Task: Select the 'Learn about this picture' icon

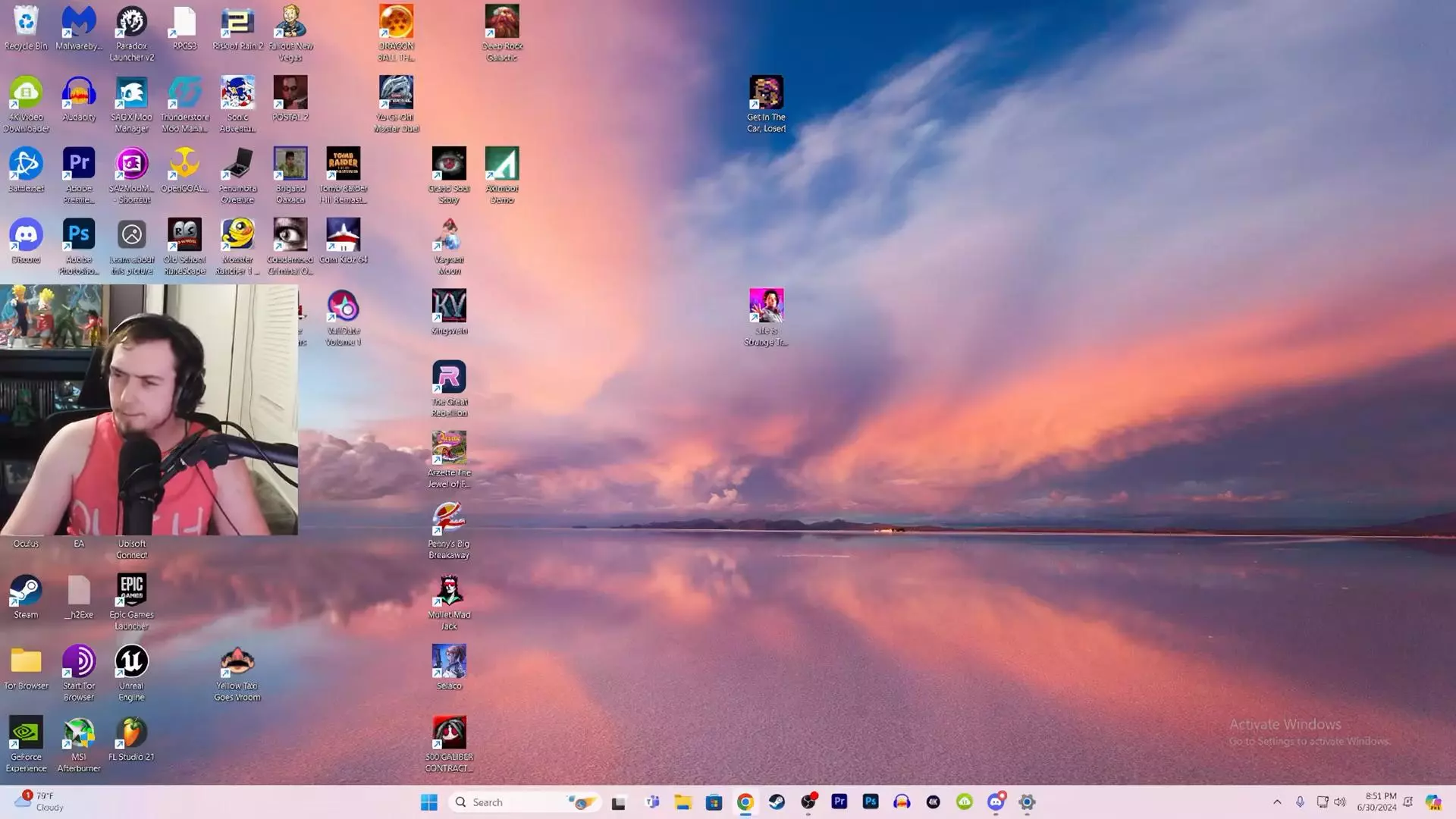Action: click(131, 247)
